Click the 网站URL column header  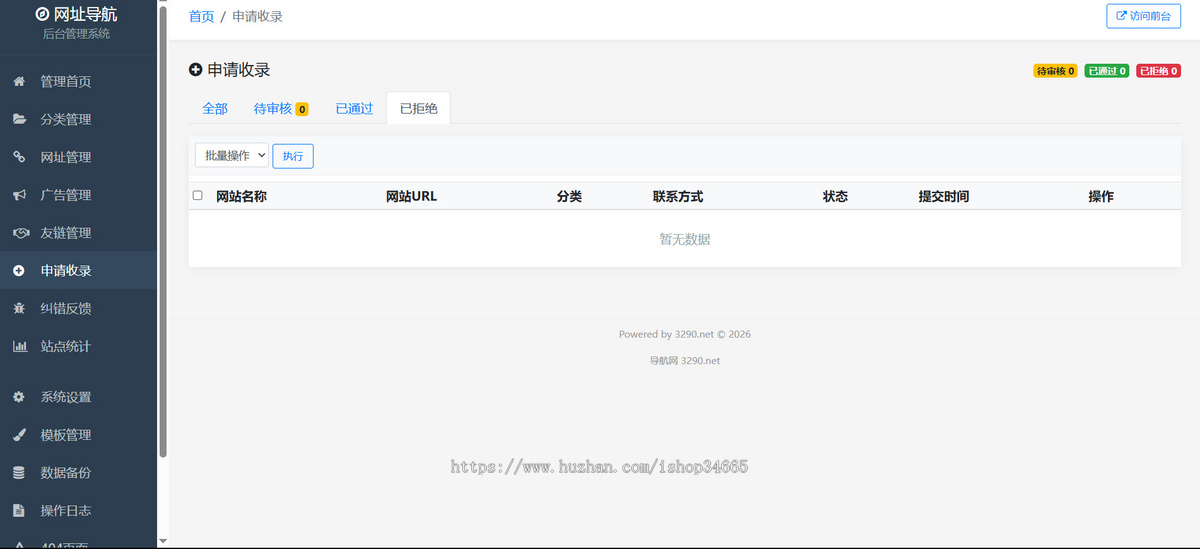coord(411,196)
